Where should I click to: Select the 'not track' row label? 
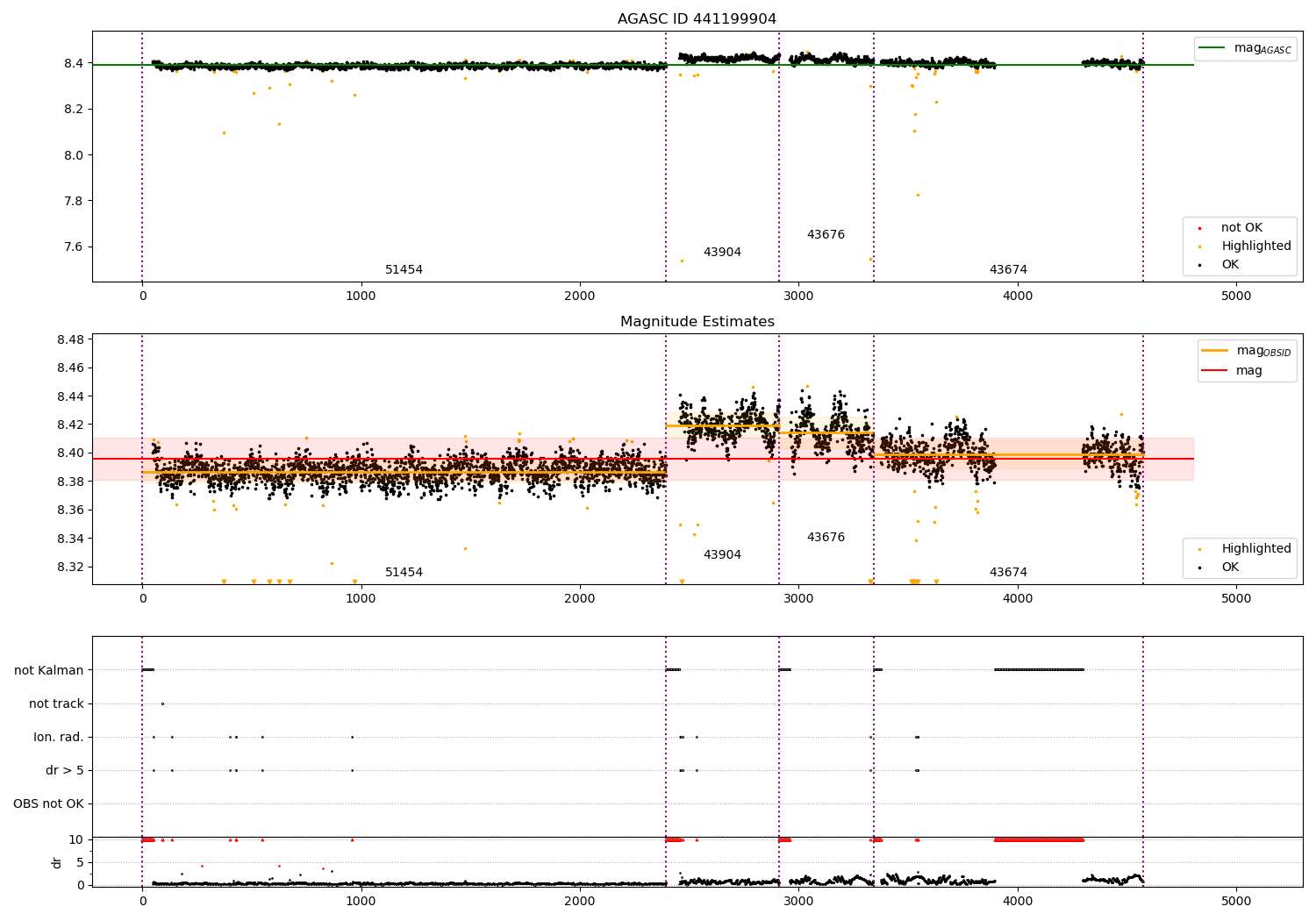click(56, 703)
